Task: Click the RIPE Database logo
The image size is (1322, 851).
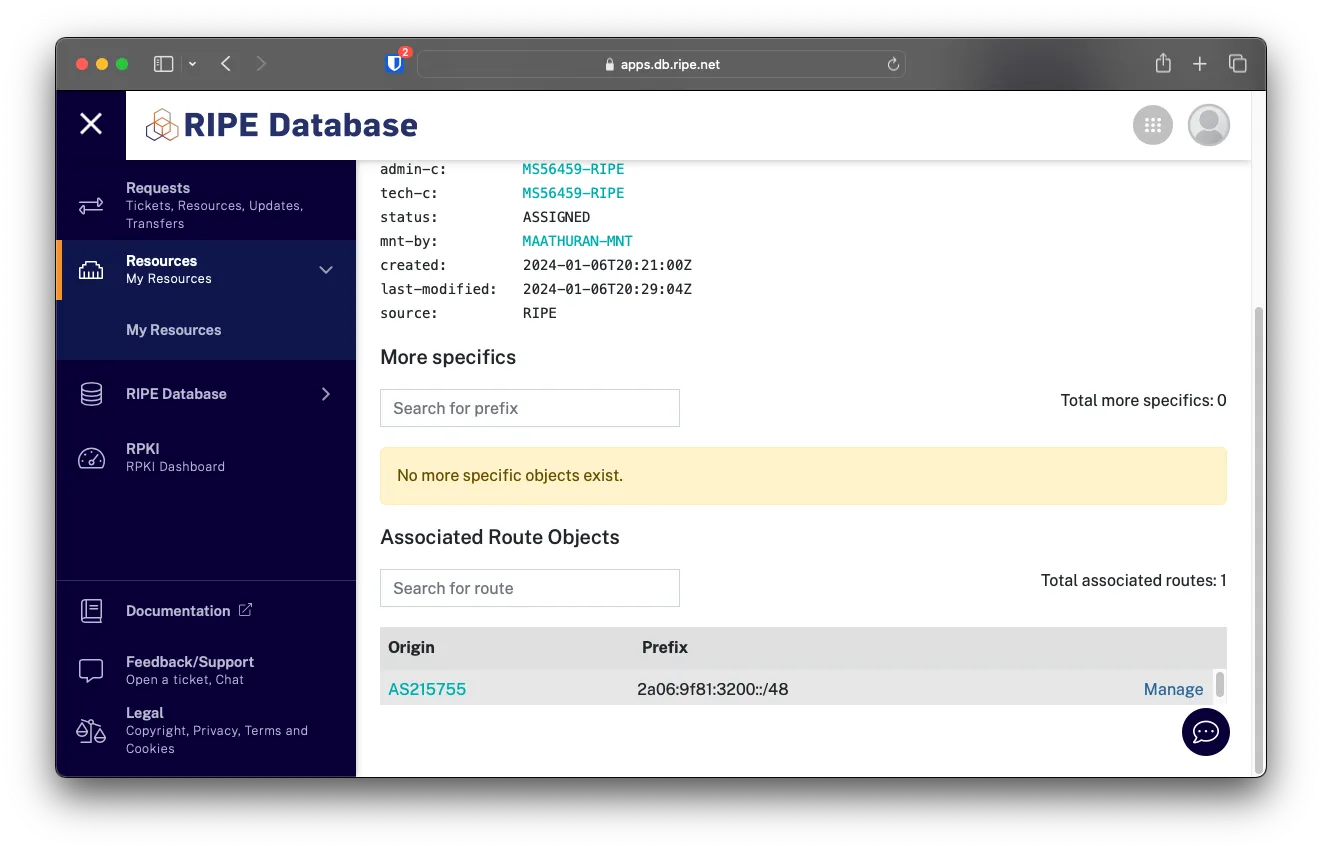Action: [x=282, y=125]
